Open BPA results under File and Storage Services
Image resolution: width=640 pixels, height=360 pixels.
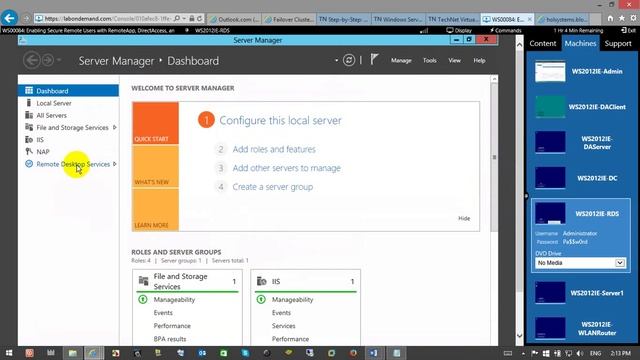170,339
